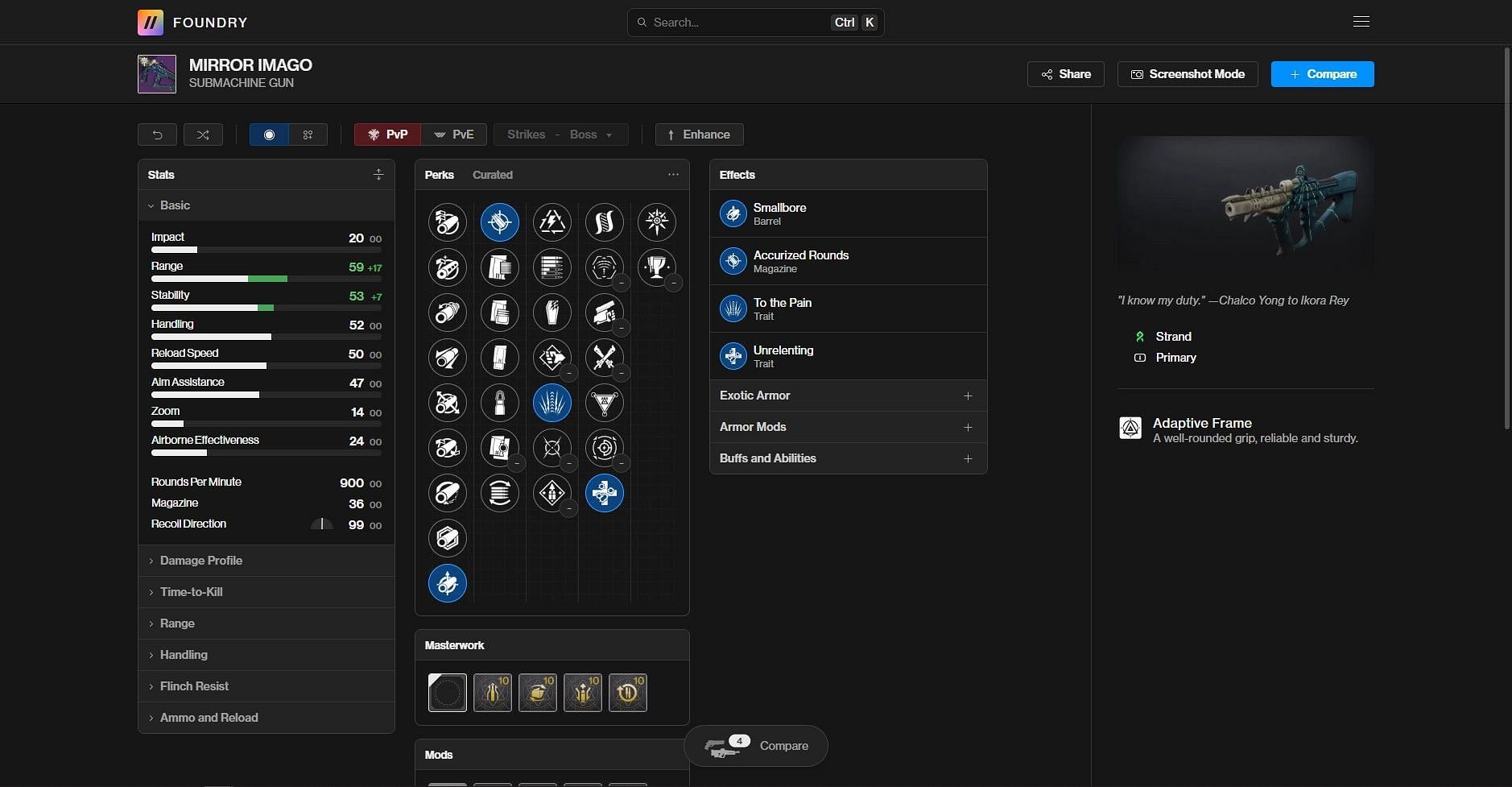
Task: Click the Range stat bar
Action: [266, 279]
